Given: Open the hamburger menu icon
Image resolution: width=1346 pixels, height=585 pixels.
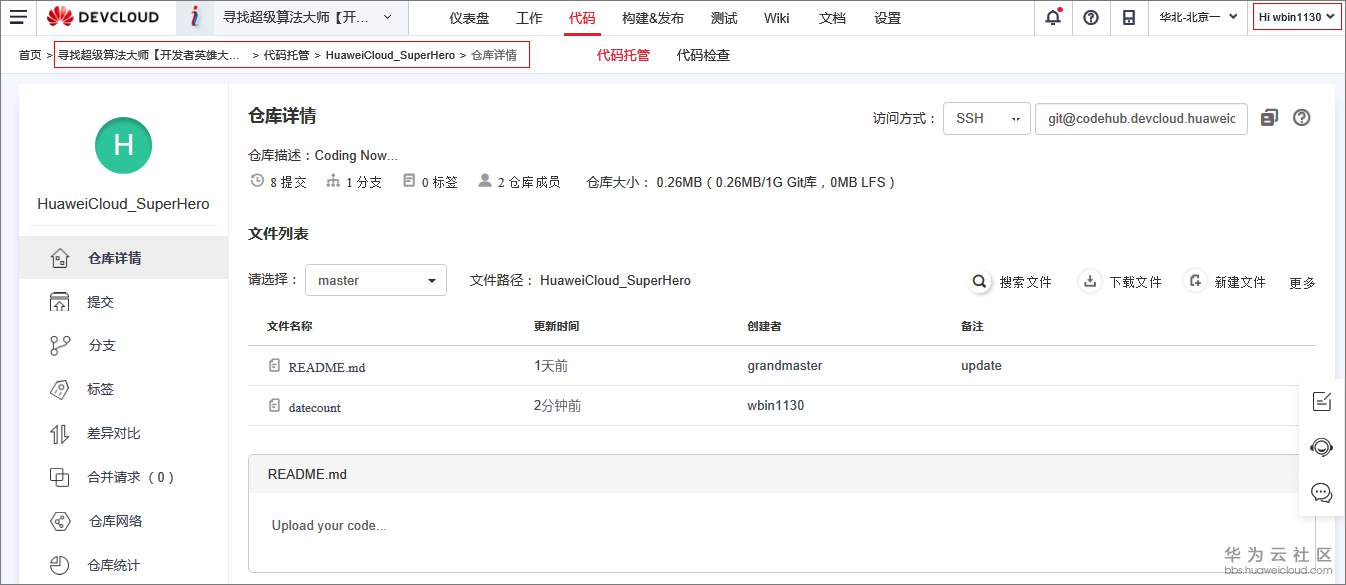Looking at the screenshot, I should click(18, 17).
